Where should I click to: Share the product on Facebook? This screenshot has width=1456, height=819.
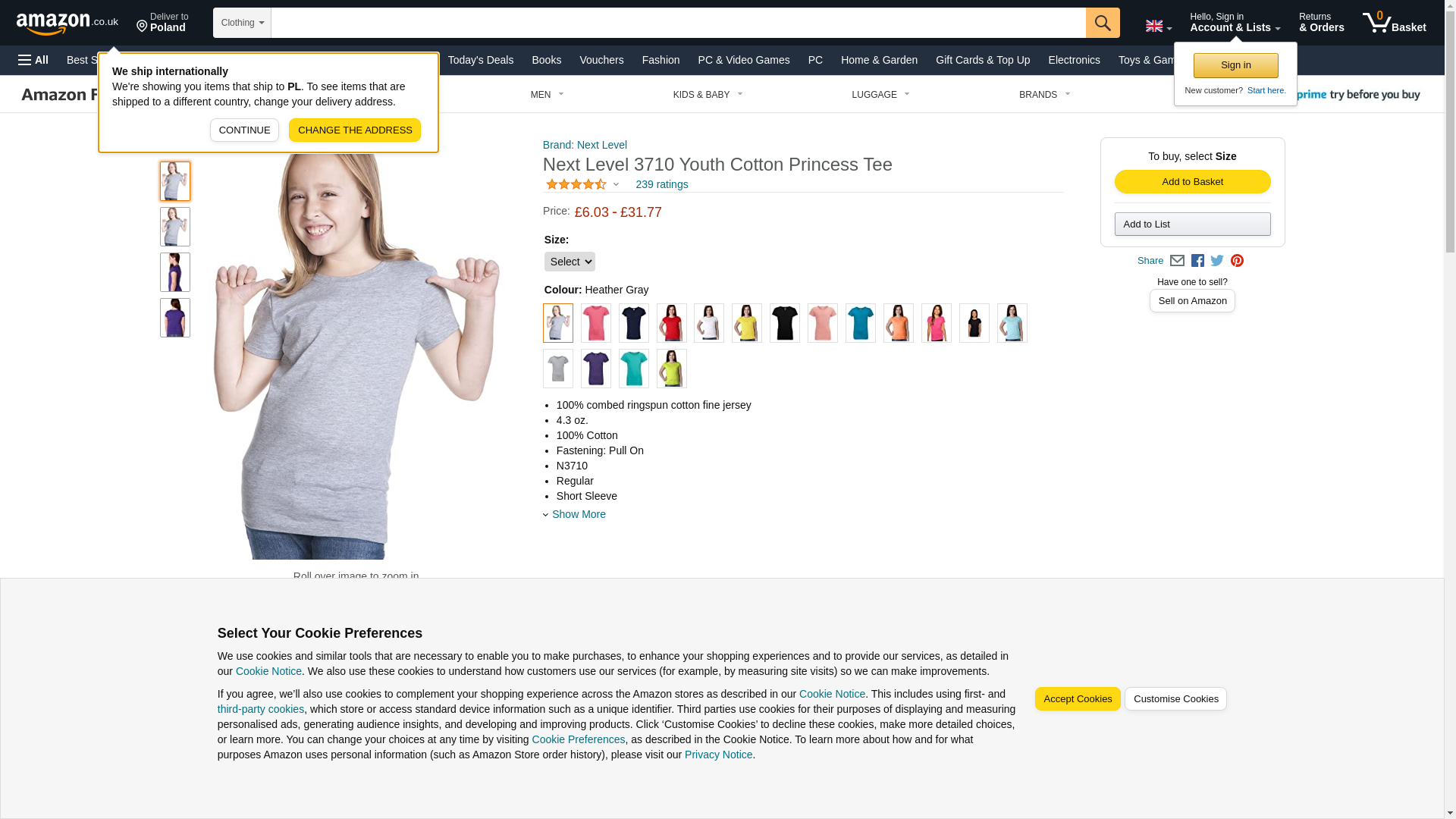1197,260
